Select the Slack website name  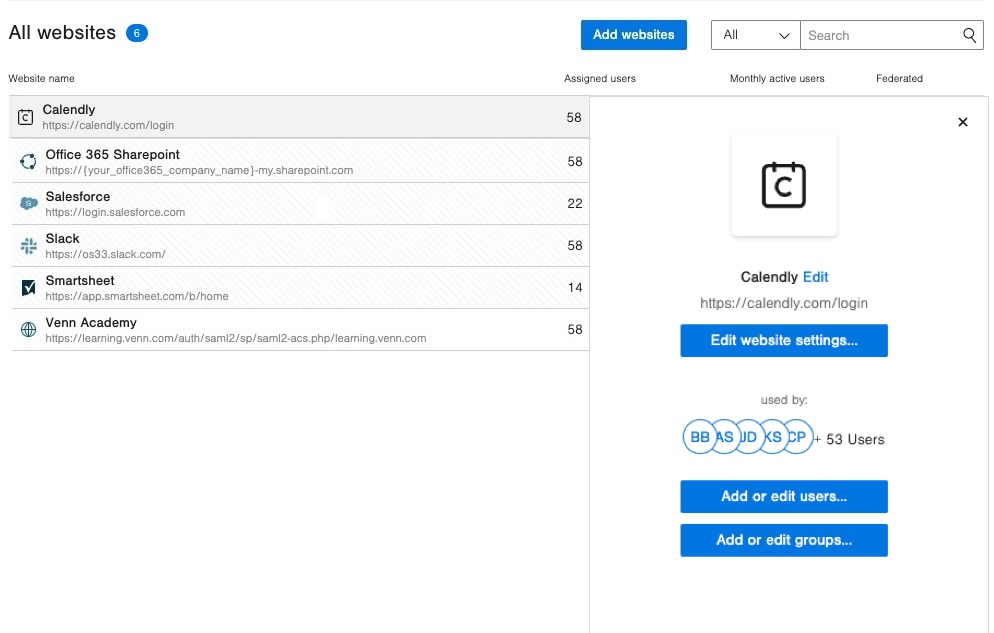[62, 238]
